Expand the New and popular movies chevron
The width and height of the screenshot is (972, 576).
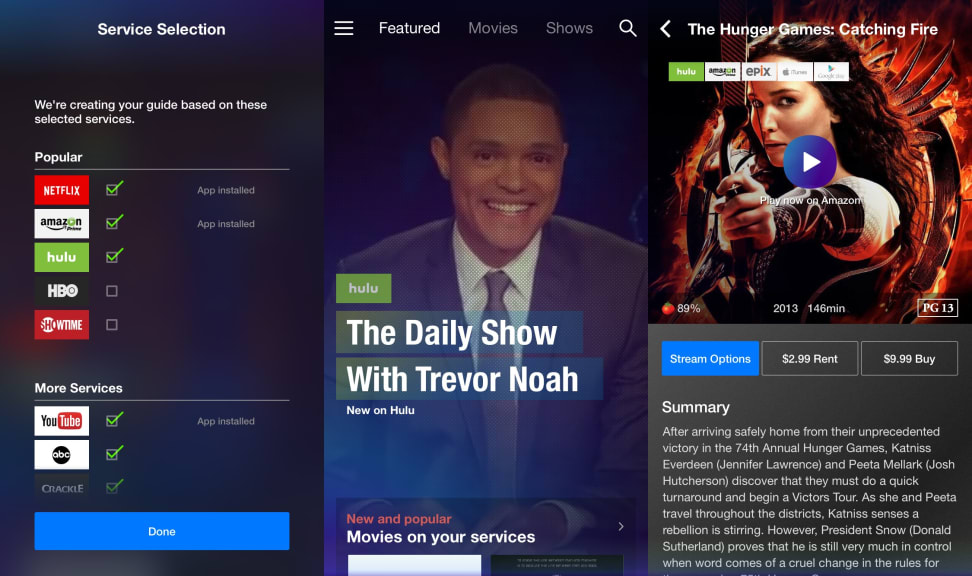pos(621,526)
